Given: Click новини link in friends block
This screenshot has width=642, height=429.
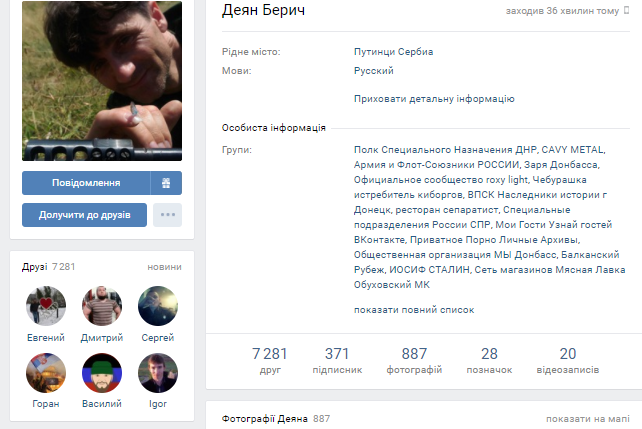Looking at the screenshot, I should tap(164, 267).
